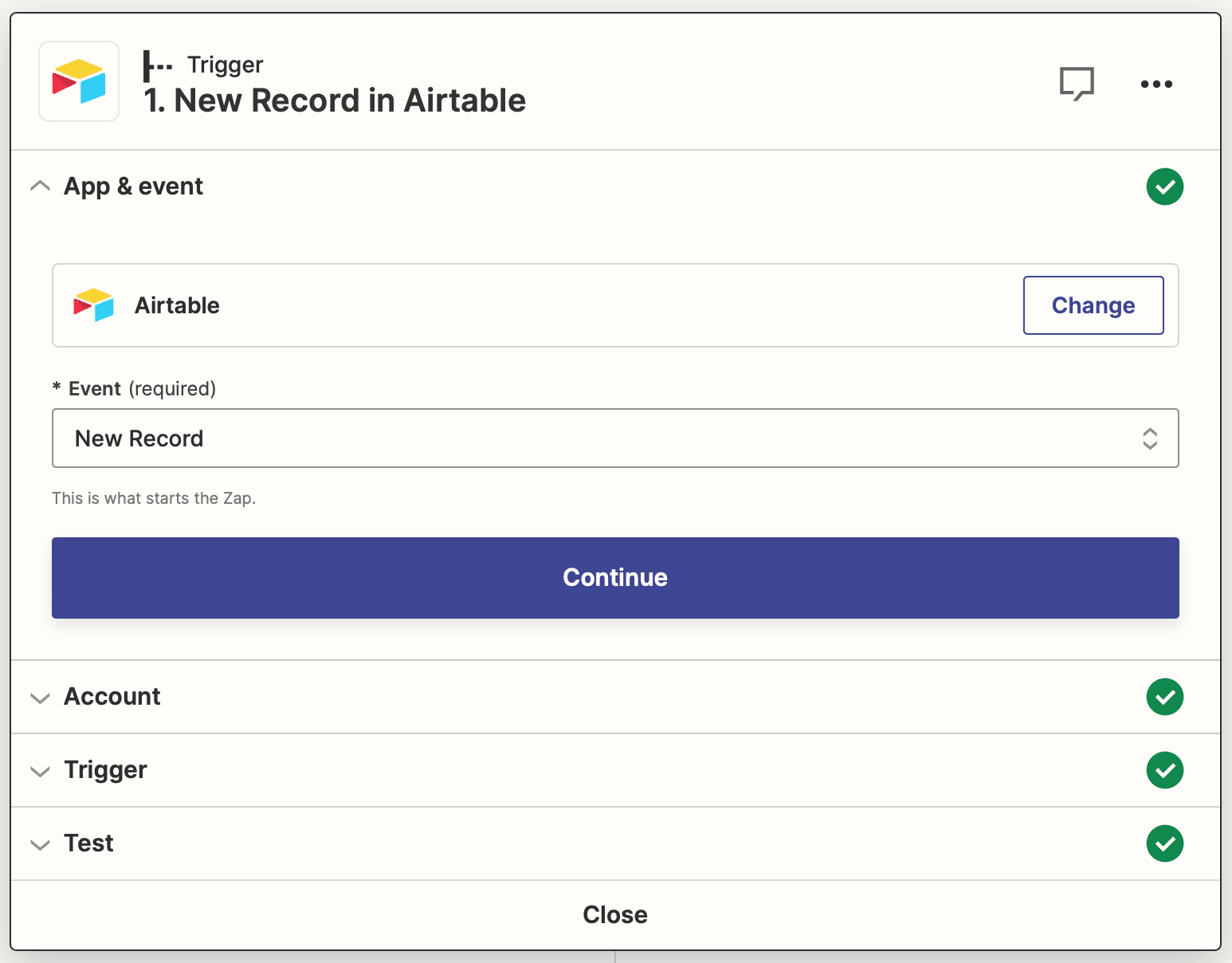Click the green checkmark next to Account
Image resolution: width=1232 pixels, height=963 pixels.
1164,697
